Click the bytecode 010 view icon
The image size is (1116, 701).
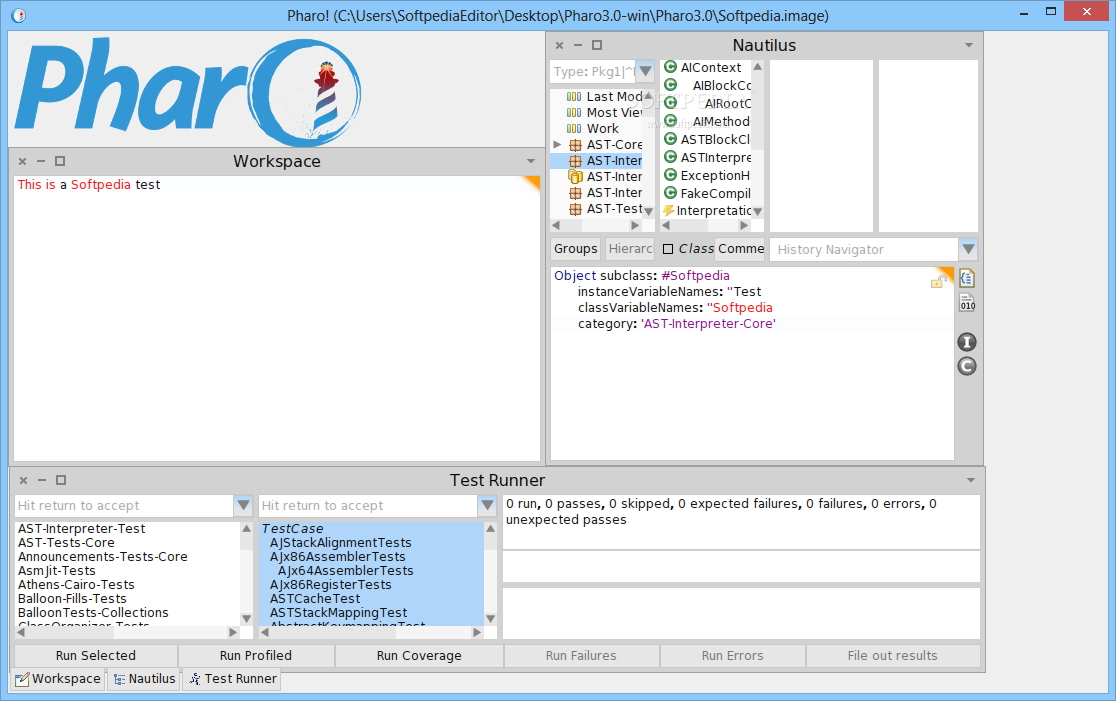click(x=967, y=303)
